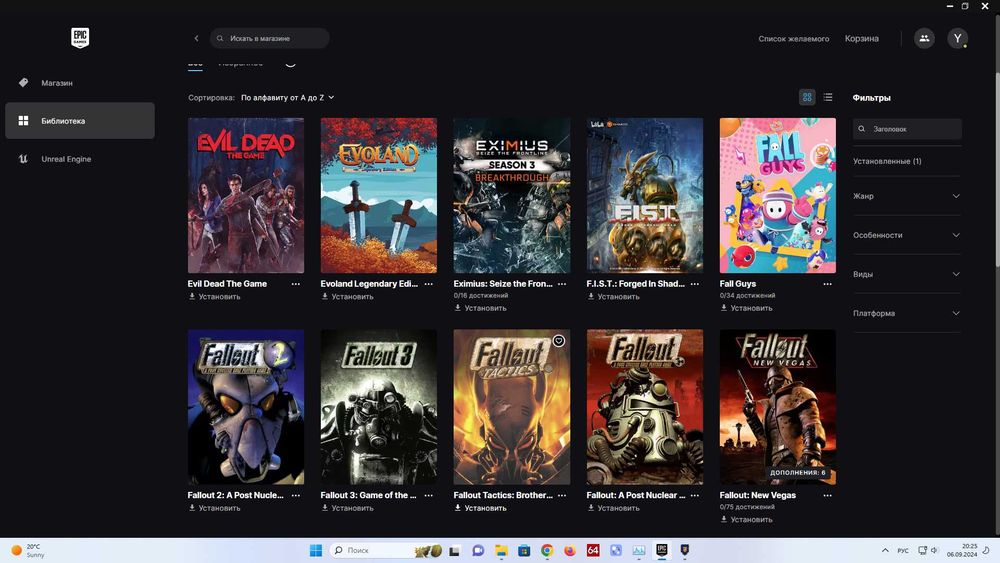Open the Fallout 3 cover art

coord(379,407)
